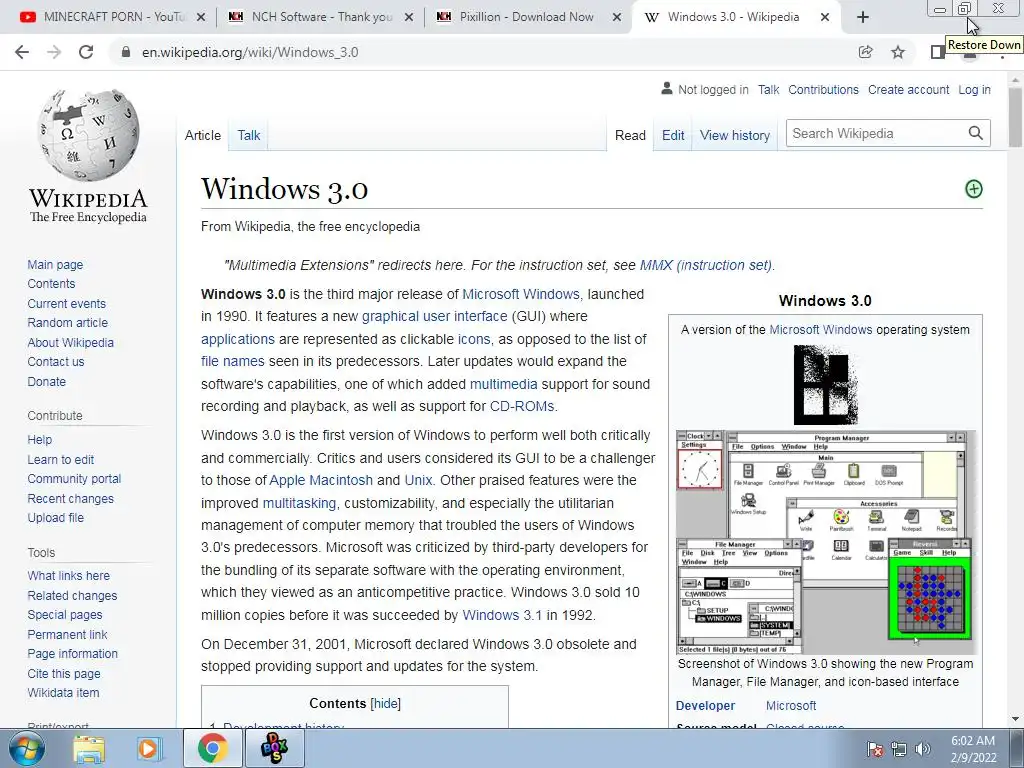Open the Apple Macintosh link
This screenshot has height=768, width=1024.
click(x=321, y=480)
